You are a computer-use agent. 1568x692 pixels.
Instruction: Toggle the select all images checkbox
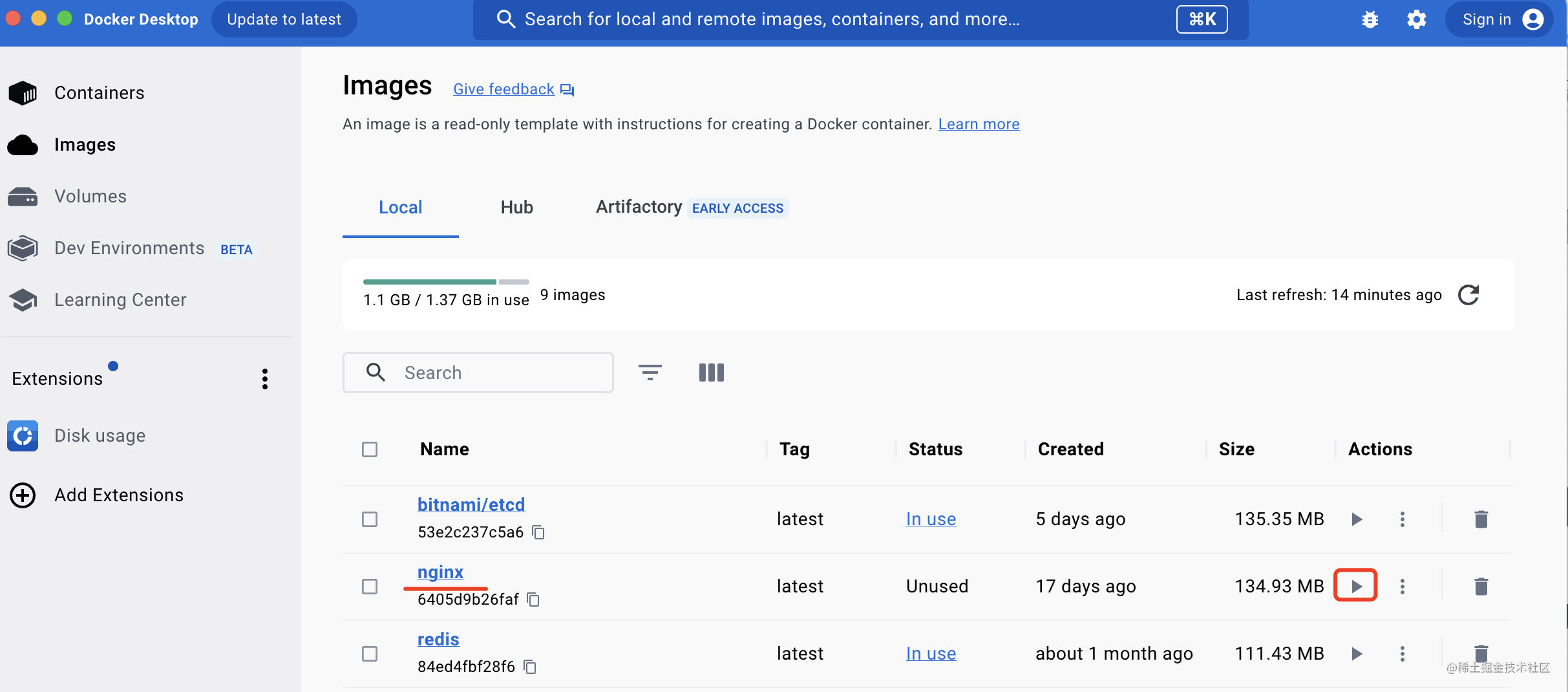[x=370, y=449]
